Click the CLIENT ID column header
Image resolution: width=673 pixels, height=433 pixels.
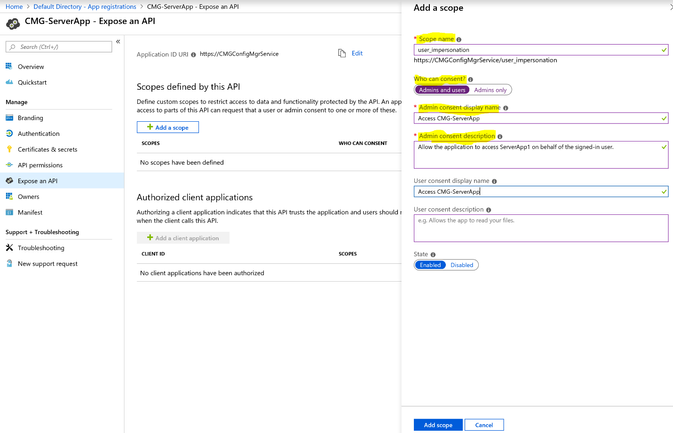153,254
